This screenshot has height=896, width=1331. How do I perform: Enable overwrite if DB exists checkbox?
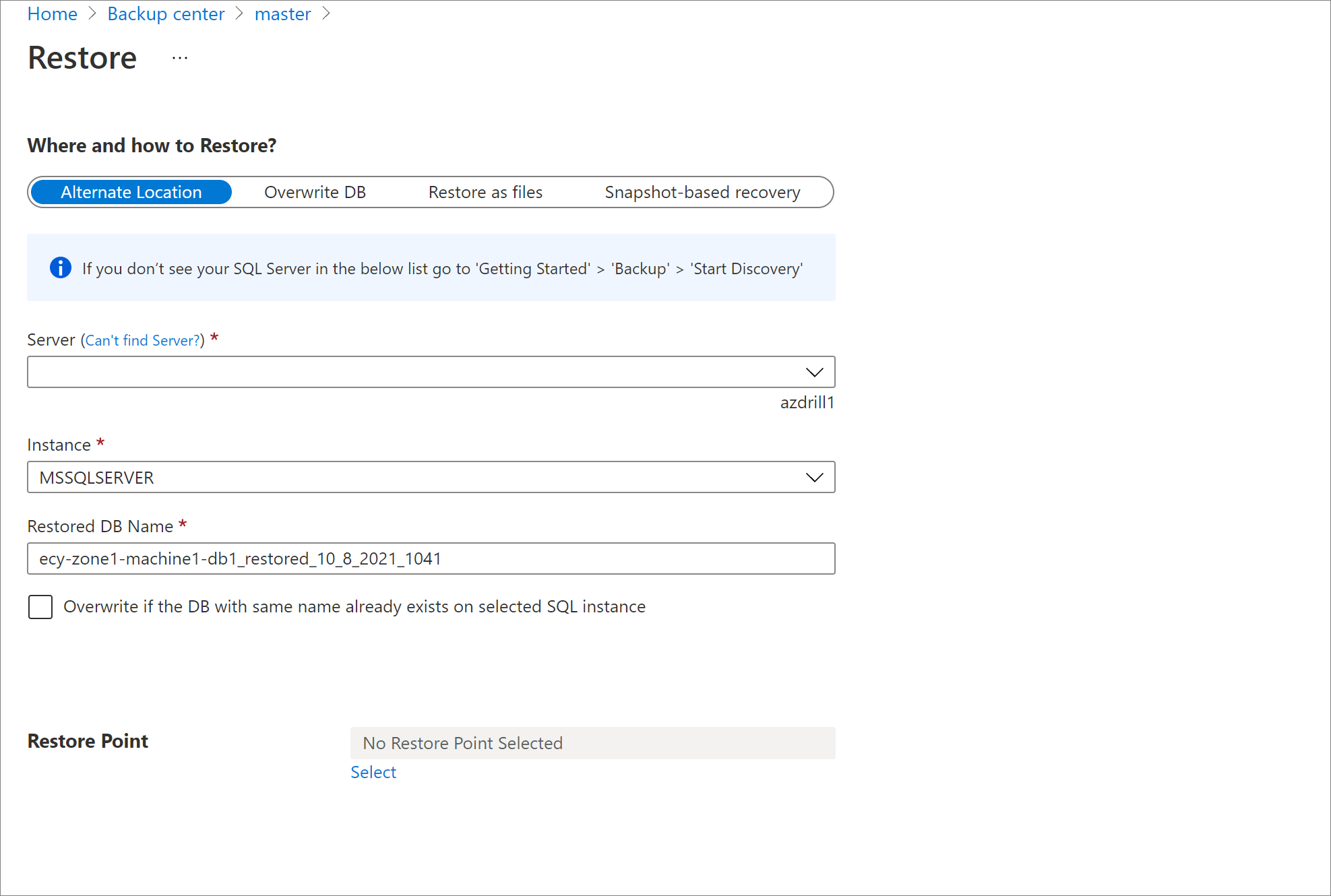[40, 607]
